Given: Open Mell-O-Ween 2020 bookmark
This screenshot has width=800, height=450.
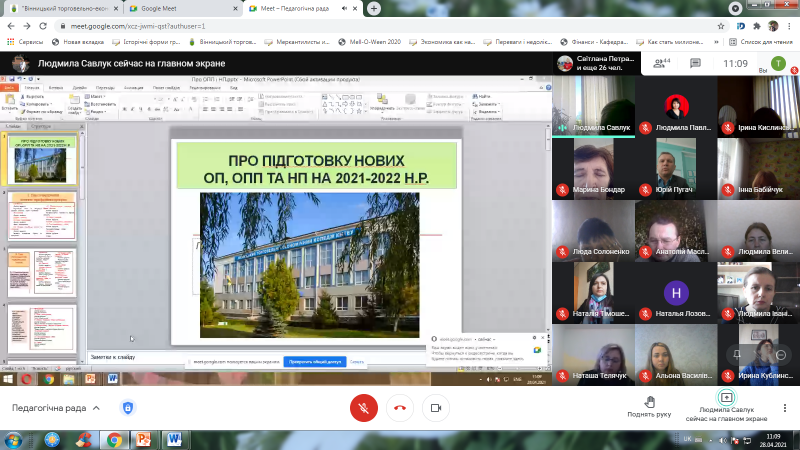Looking at the screenshot, I should click(369, 42).
